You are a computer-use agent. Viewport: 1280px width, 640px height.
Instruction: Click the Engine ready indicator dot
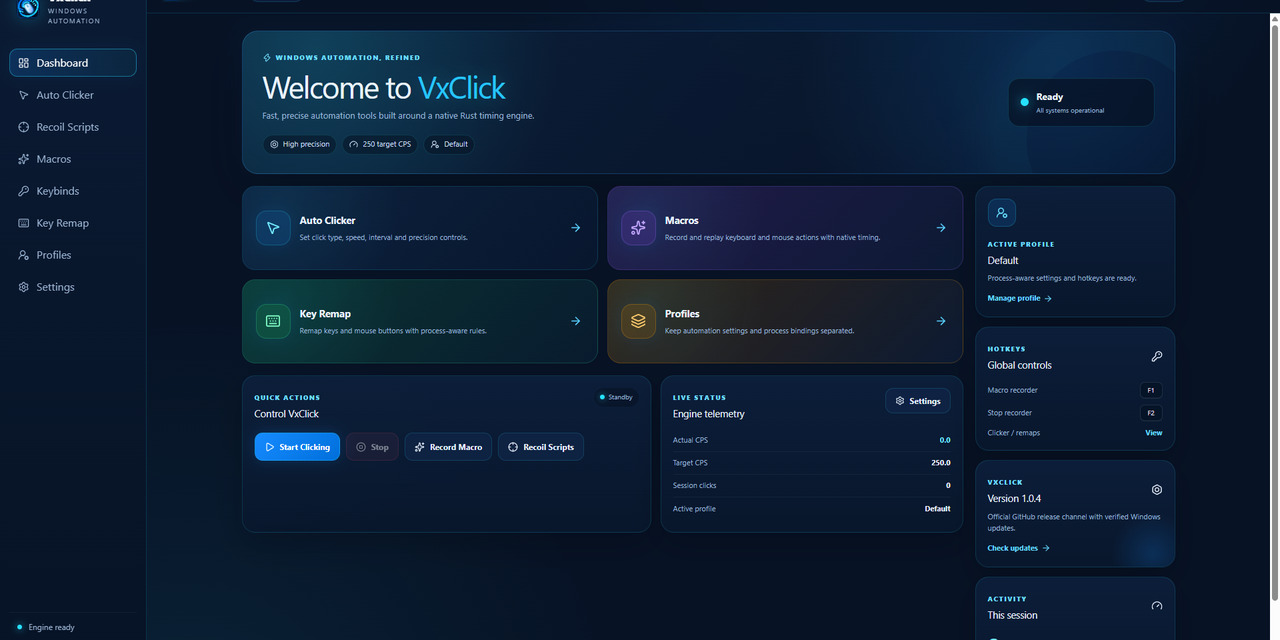pyautogui.click(x=20, y=627)
